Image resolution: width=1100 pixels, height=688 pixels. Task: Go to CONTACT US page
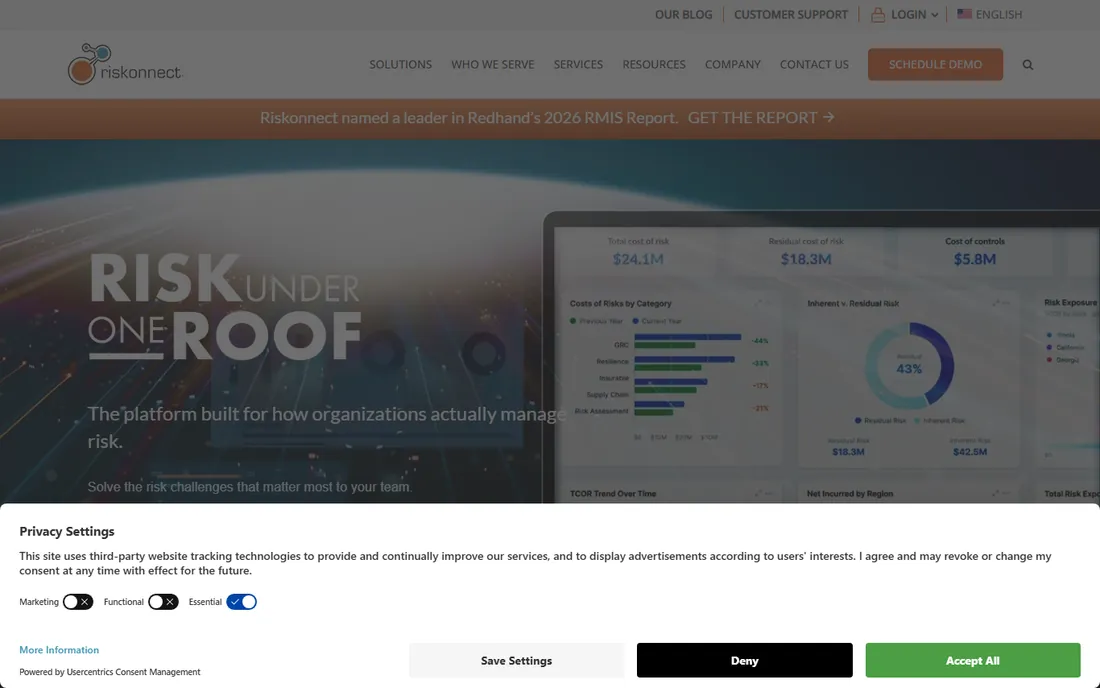point(814,65)
